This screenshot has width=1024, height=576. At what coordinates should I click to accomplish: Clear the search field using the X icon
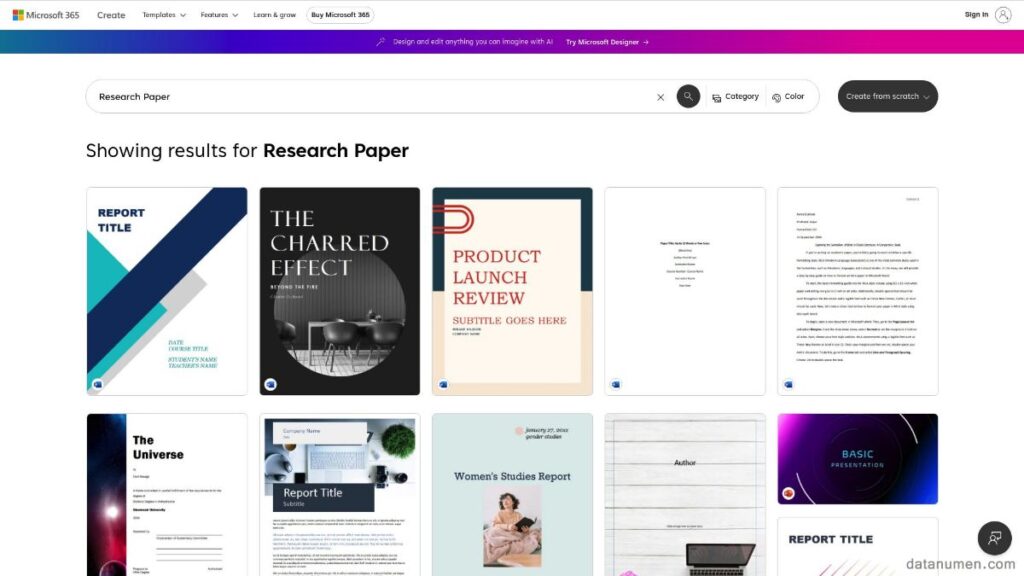click(660, 96)
